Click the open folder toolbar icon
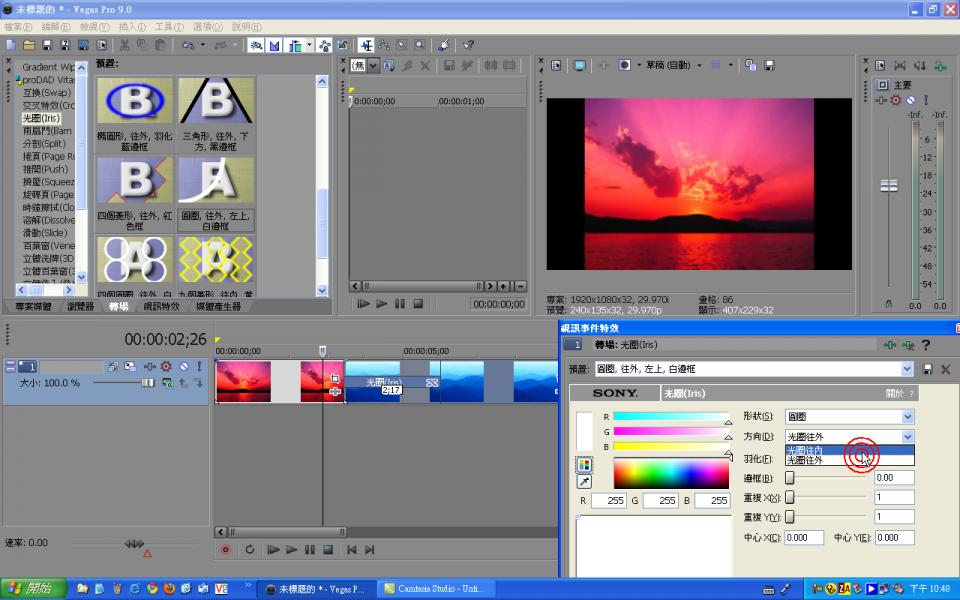The image size is (960, 600). point(29,45)
